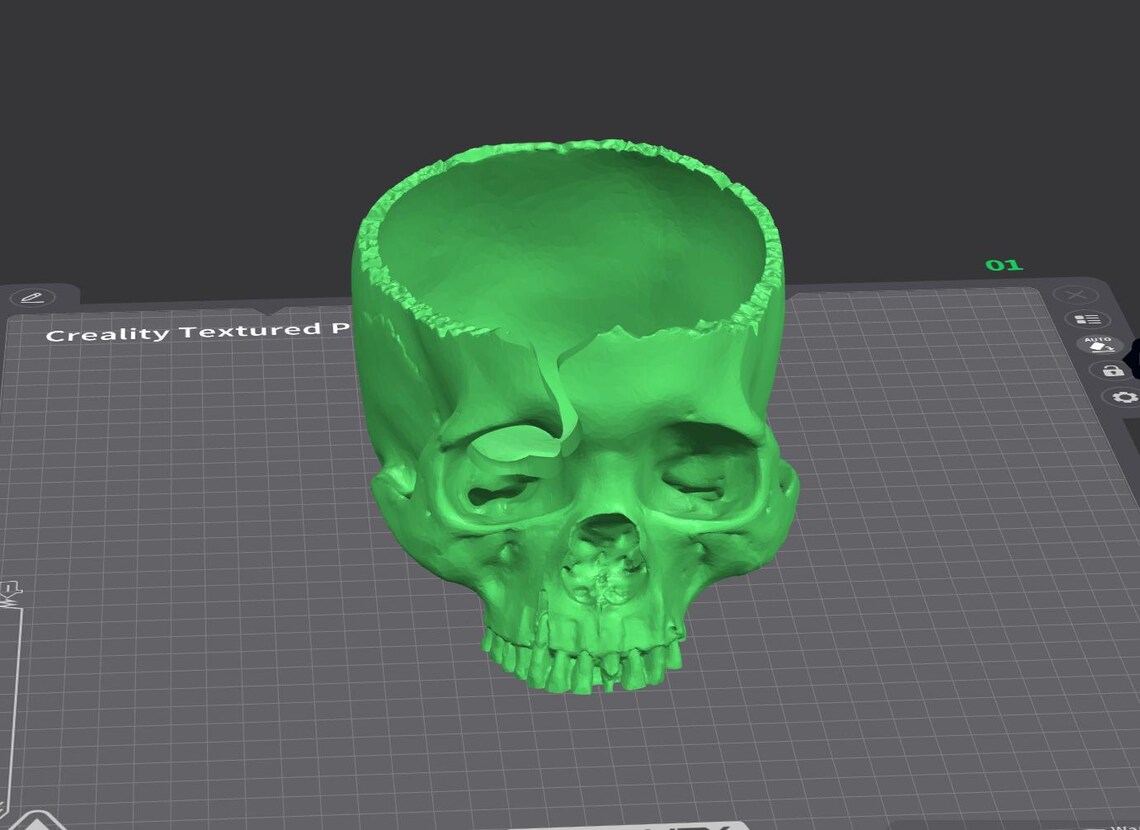Auto orient objects using the AUTO icon
This screenshot has height=830, width=1140.
click(x=1098, y=345)
